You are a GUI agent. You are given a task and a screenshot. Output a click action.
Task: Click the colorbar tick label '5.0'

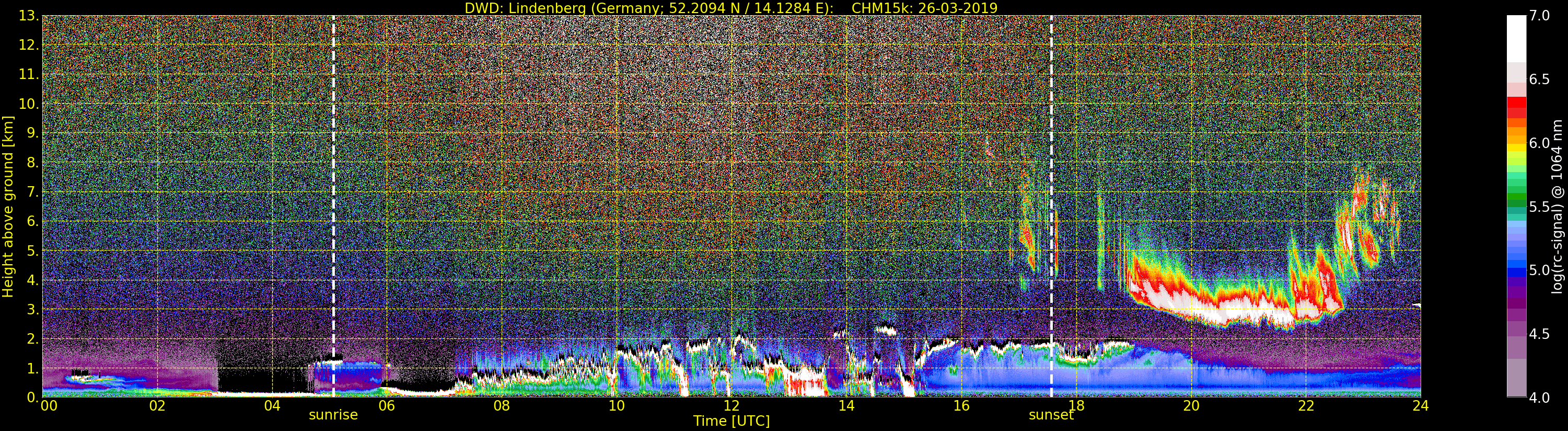tap(1539, 270)
